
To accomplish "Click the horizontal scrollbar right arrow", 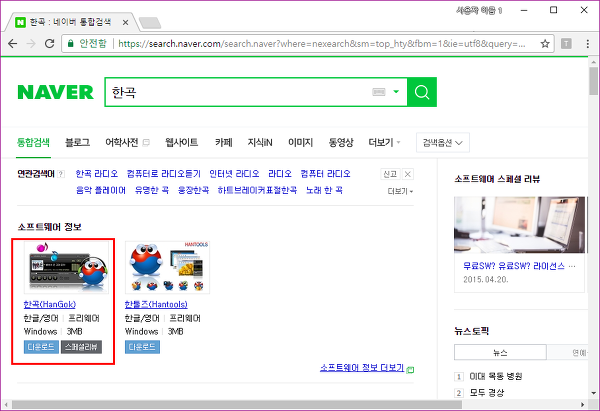I will (x=583, y=404).
